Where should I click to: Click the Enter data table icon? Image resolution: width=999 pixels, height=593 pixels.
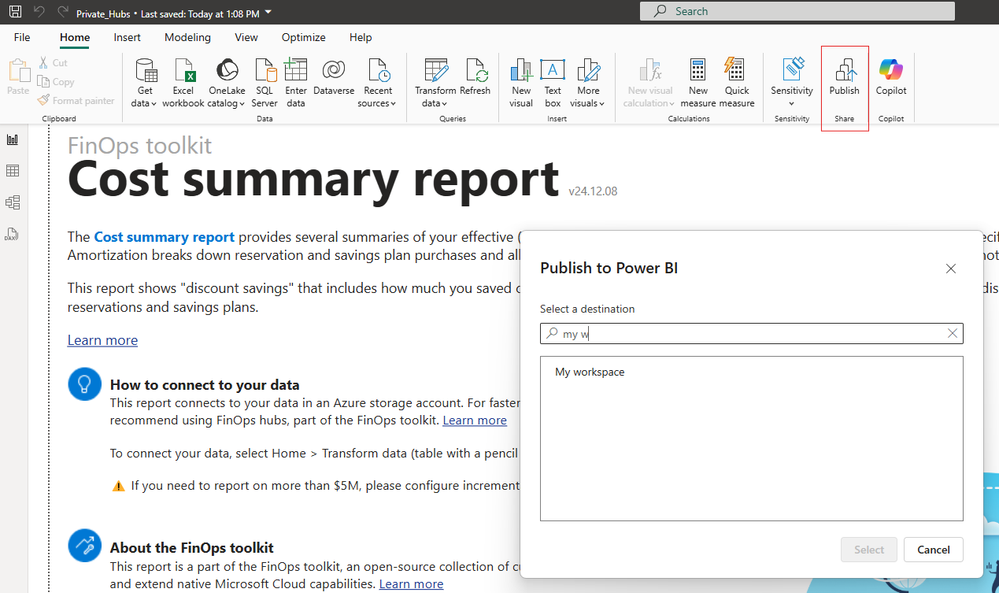pyautogui.click(x=296, y=83)
